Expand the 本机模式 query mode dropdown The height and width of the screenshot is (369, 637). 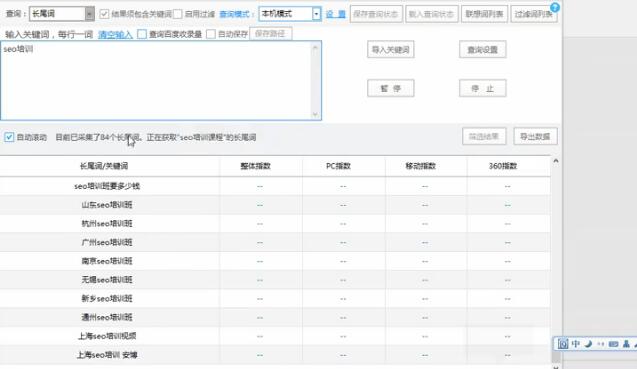point(316,14)
